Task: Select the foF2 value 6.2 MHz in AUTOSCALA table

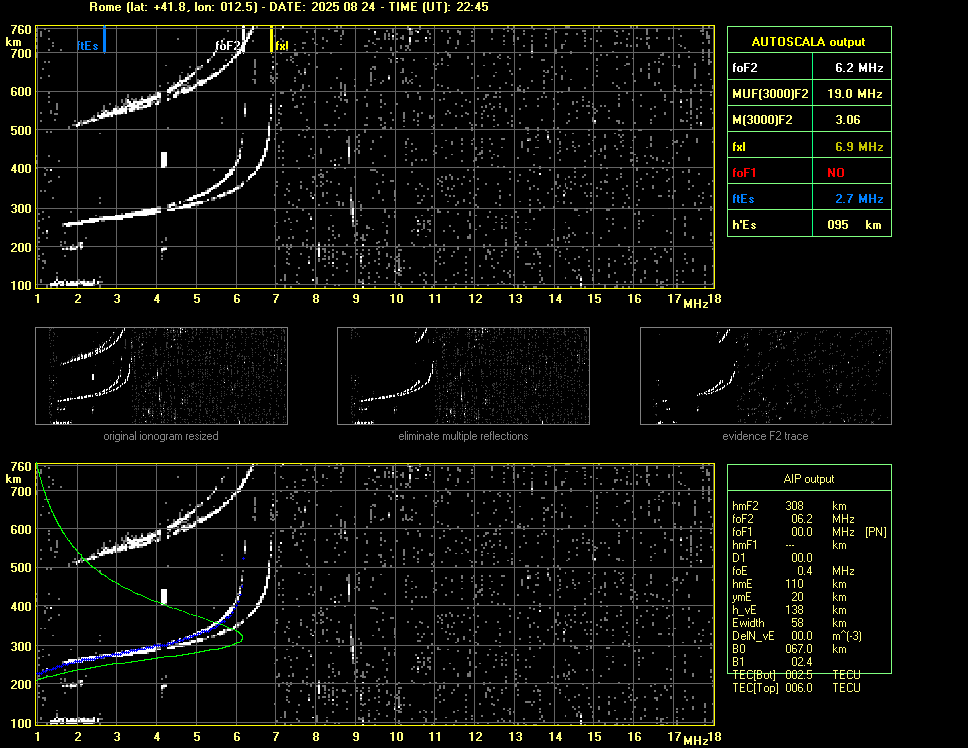Action: click(x=859, y=68)
